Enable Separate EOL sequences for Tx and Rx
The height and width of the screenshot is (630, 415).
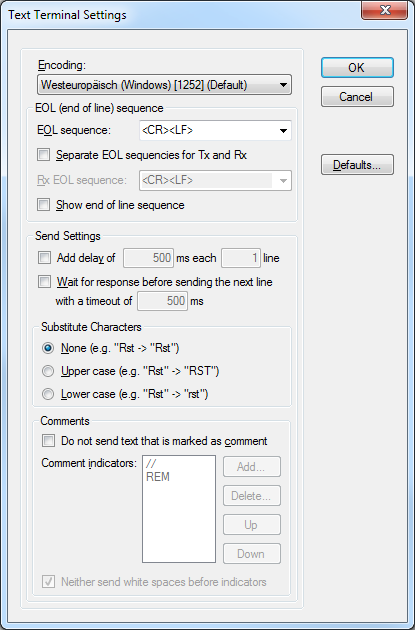click(x=43, y=155)
